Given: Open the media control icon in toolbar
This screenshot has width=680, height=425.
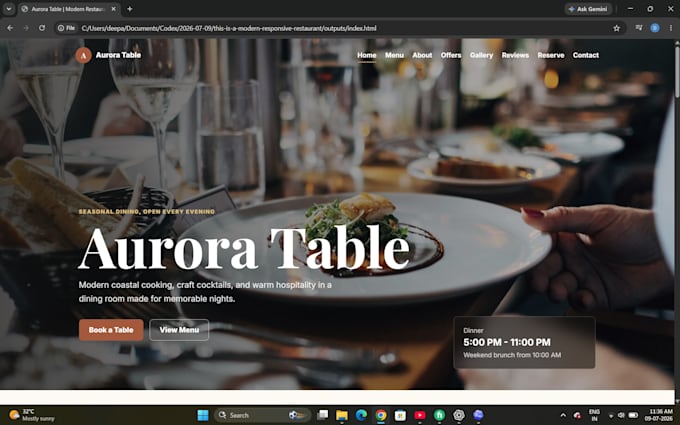Looking at the screenshot, I should (639, 28).
